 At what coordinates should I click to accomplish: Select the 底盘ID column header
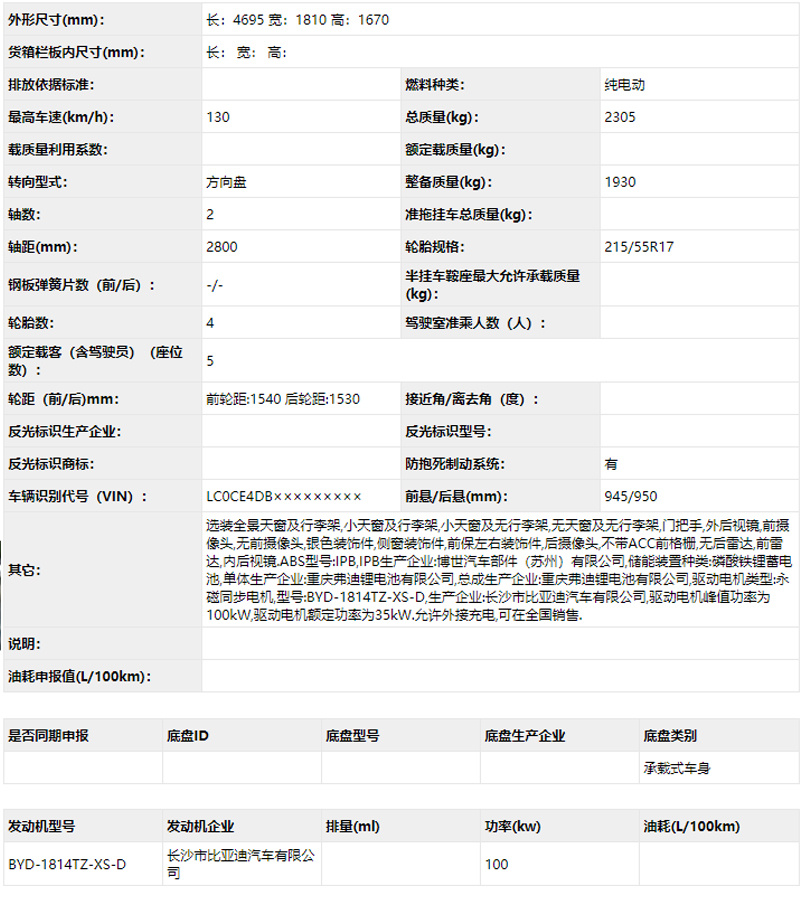pyautogui.click(x=188, y=736)
